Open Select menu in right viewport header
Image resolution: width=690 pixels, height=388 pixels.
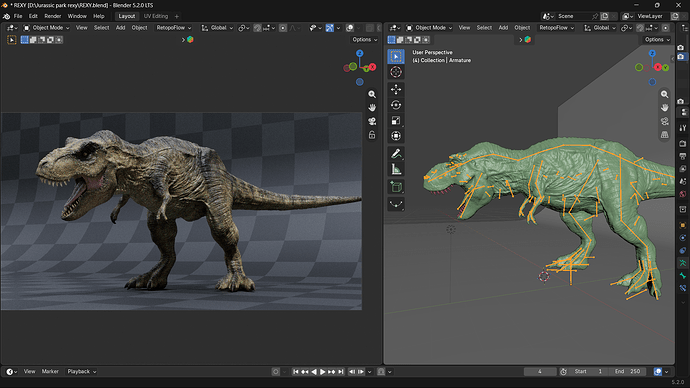[x=484, y=28]
